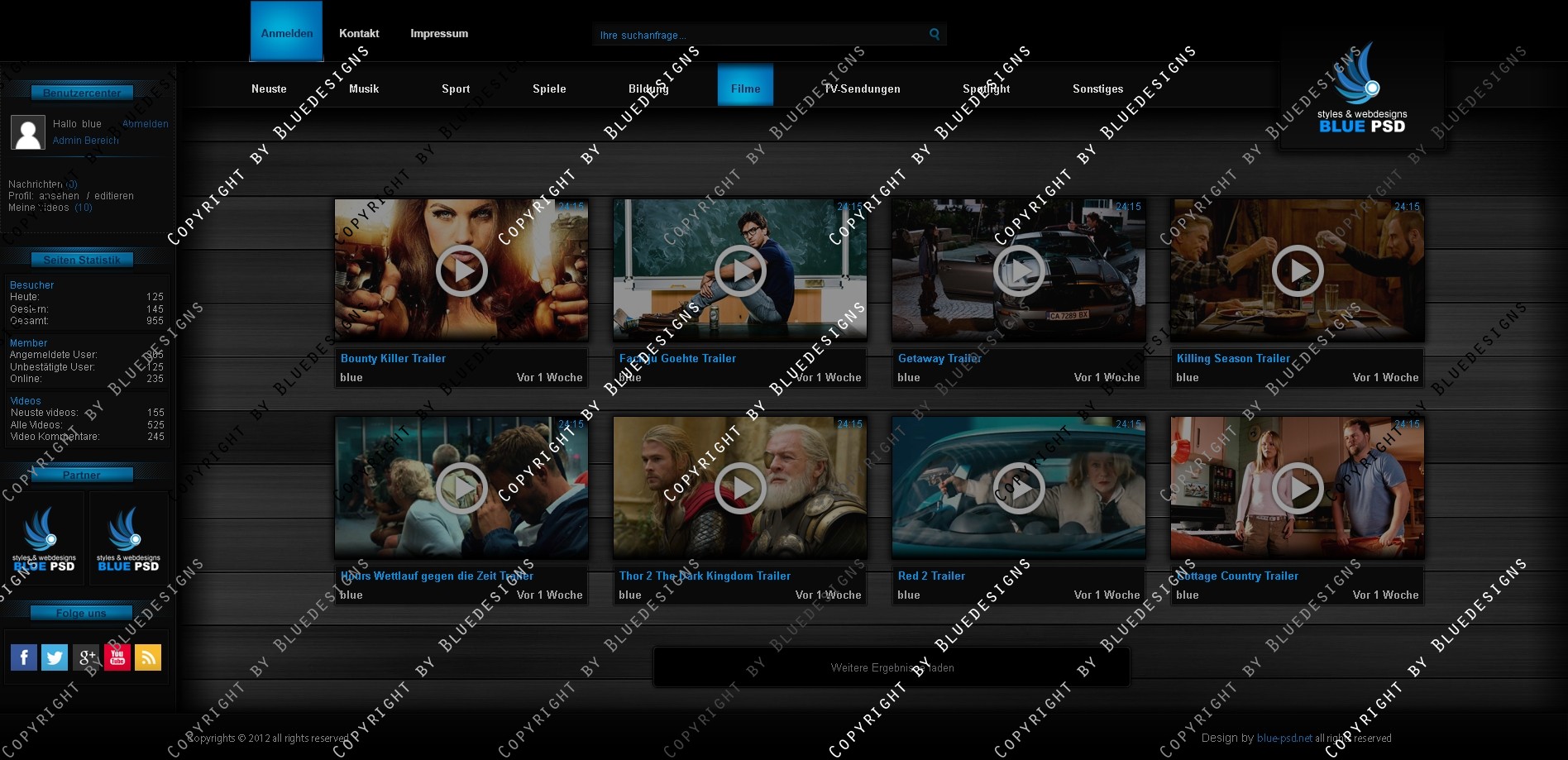
Task: Open the Admin Bereich link
Action: point(86,141)
